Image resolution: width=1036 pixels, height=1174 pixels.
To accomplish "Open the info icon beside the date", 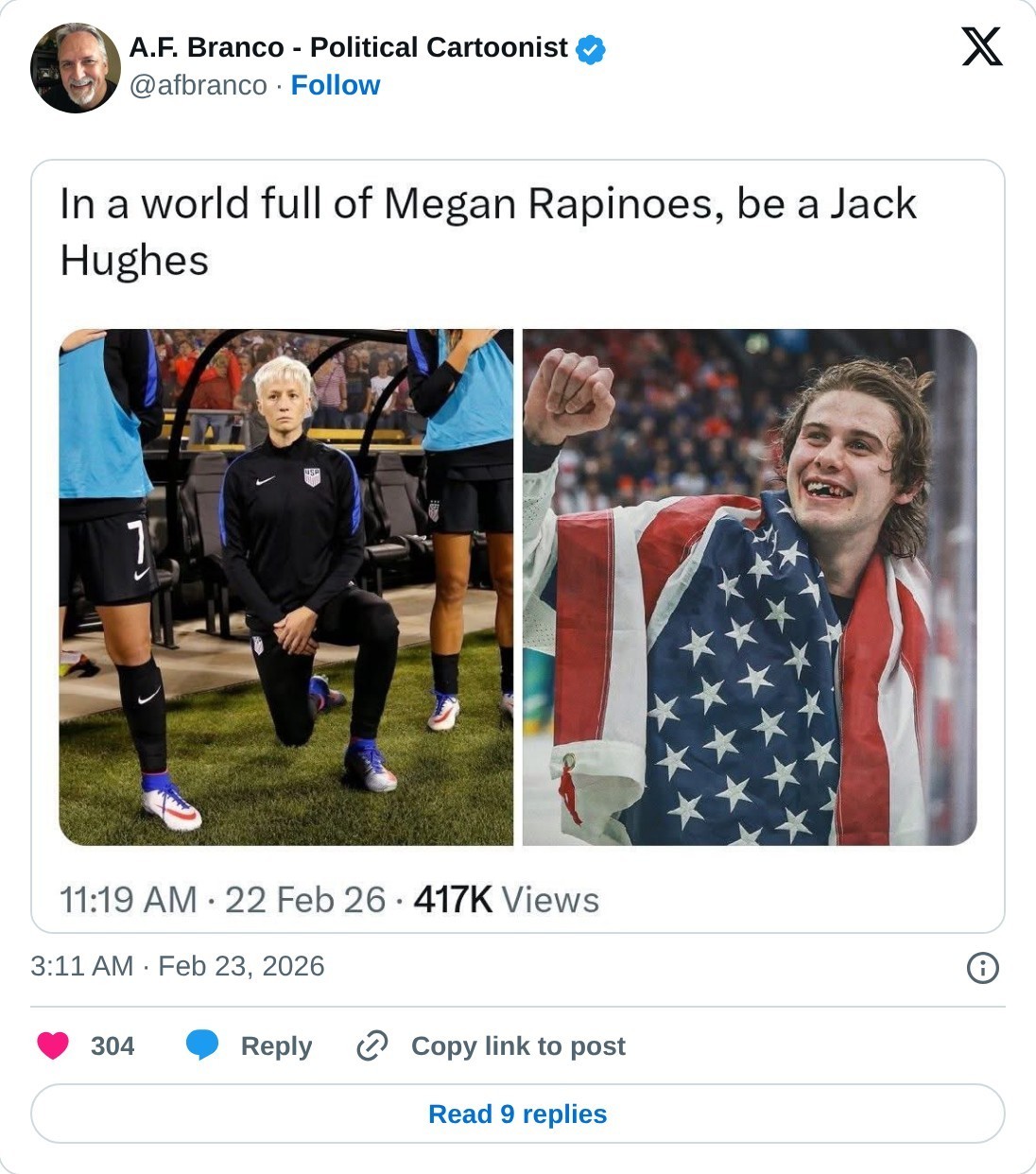I will tap(982, 968).
